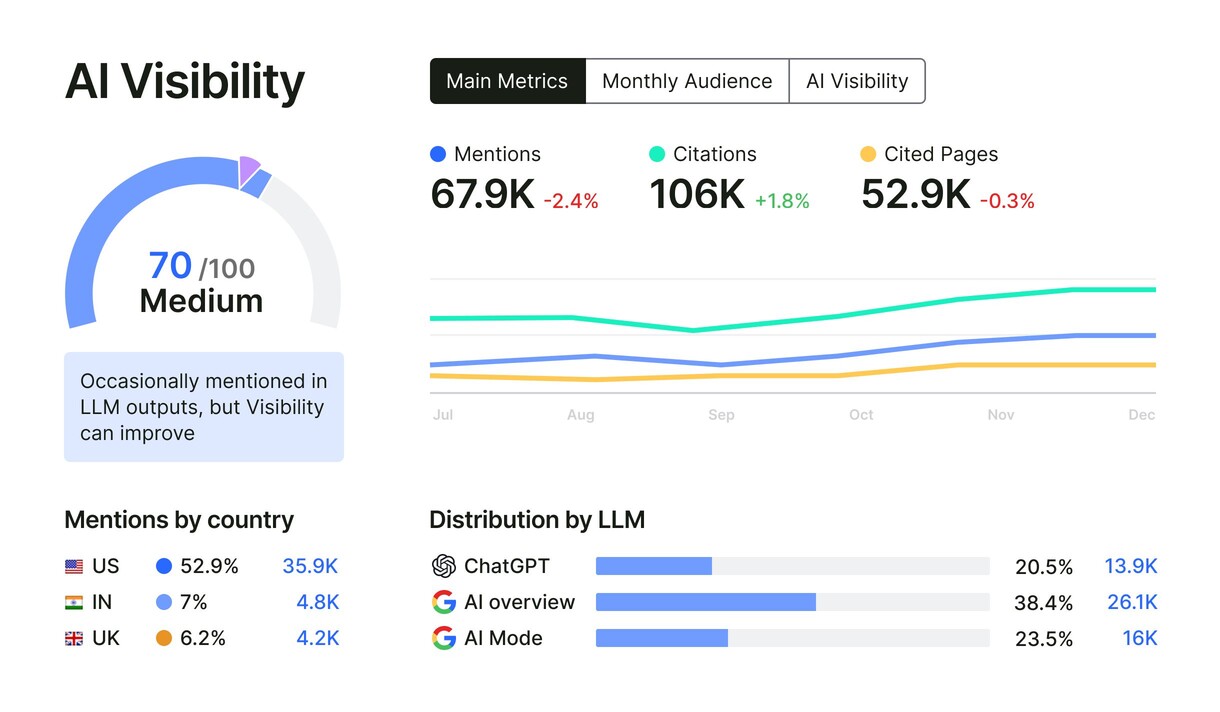This screenshot has height=712, width=1220.
Task: Click the Mentions metric label
Action: click(x=497, y=154)
